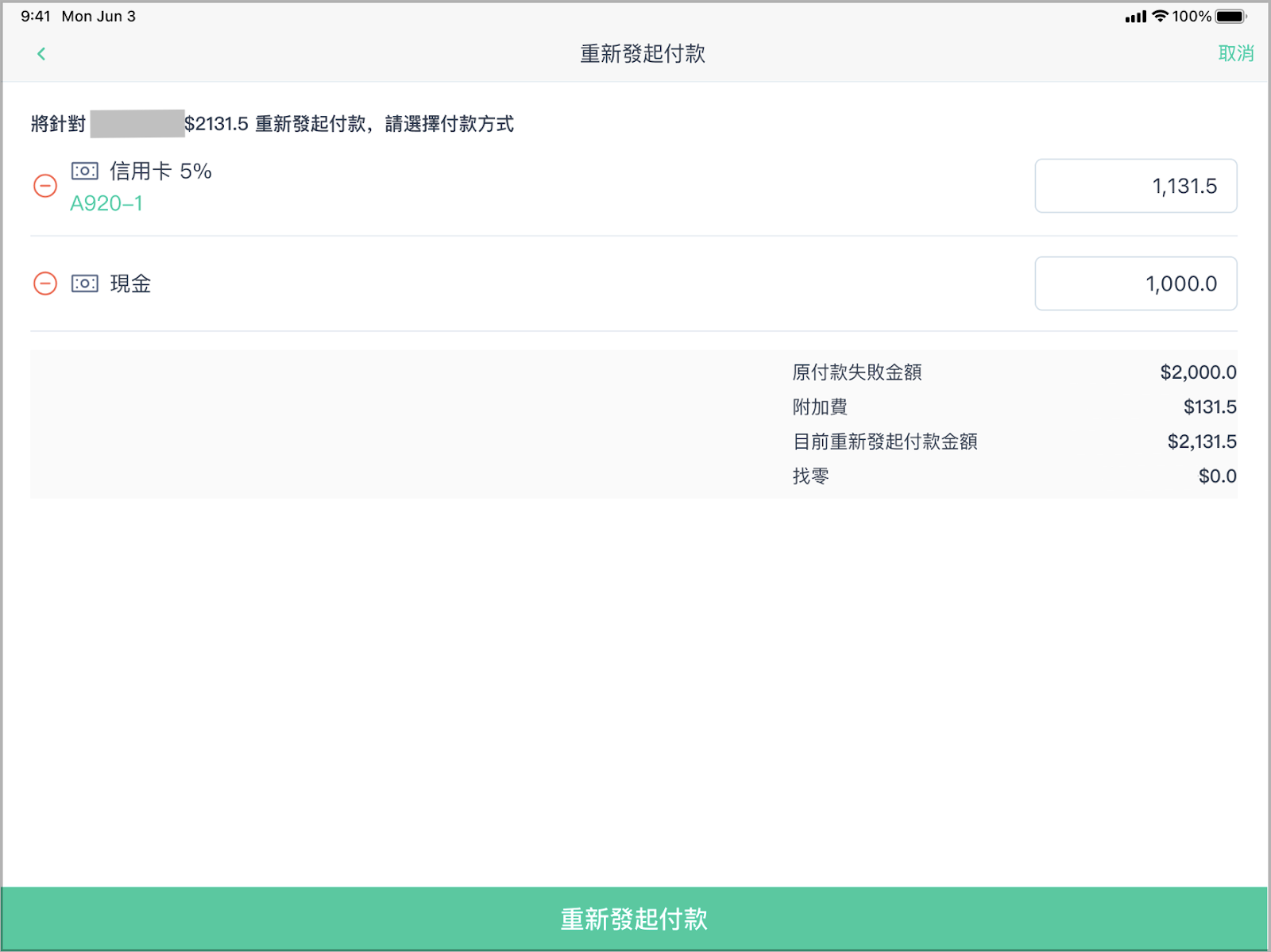Click the 找零 label
The height and width of the screenshot is (952, 1271).
point(810,476)
